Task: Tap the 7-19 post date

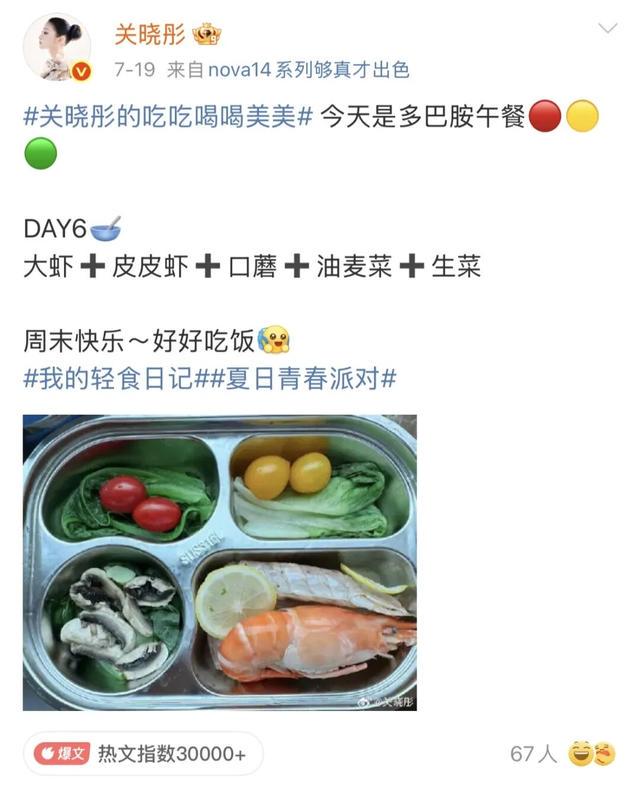Action: click(134, 70)
